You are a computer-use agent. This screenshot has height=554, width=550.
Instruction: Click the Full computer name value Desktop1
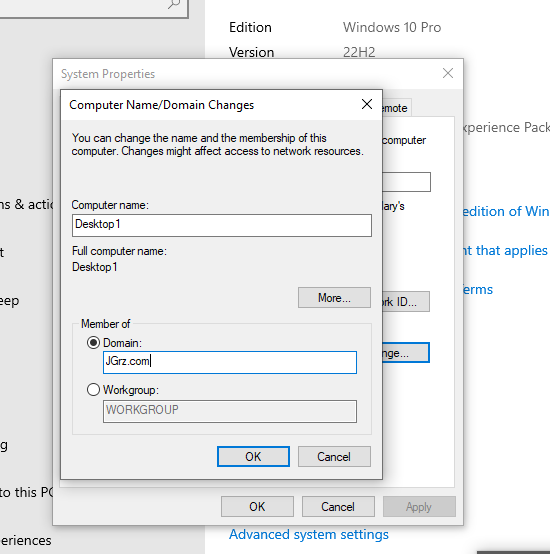(x=95, y=267)
